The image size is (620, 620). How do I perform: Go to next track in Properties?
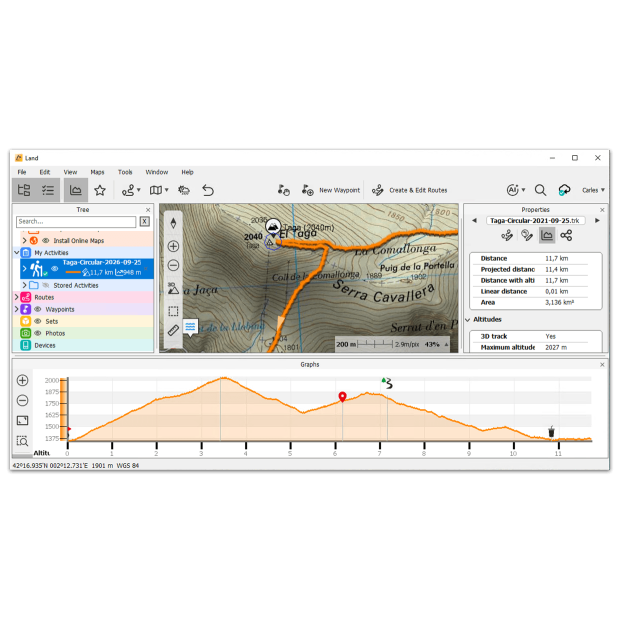pyautogui.click(x=597, y=221)
